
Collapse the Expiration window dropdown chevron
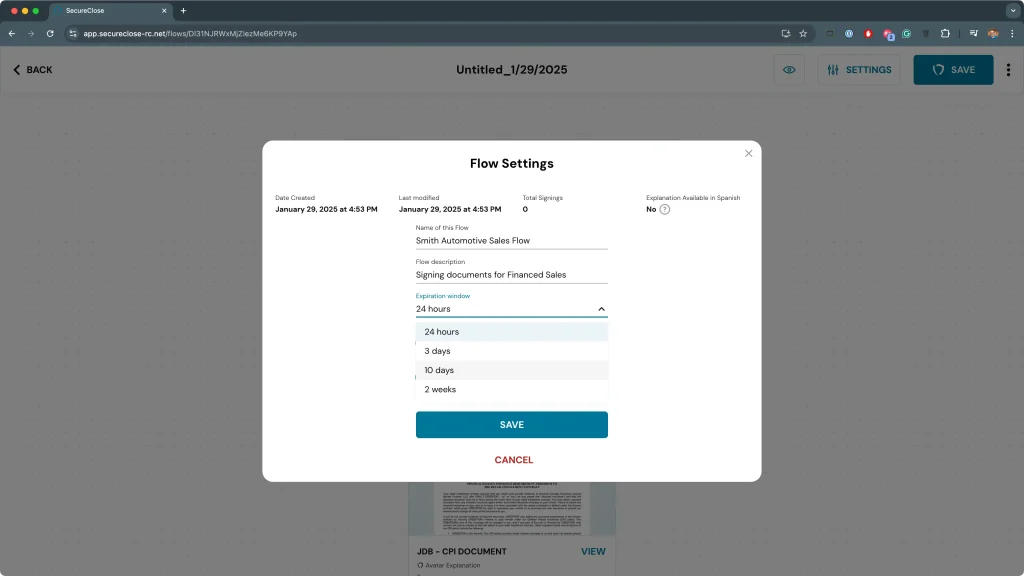point(601,309)
